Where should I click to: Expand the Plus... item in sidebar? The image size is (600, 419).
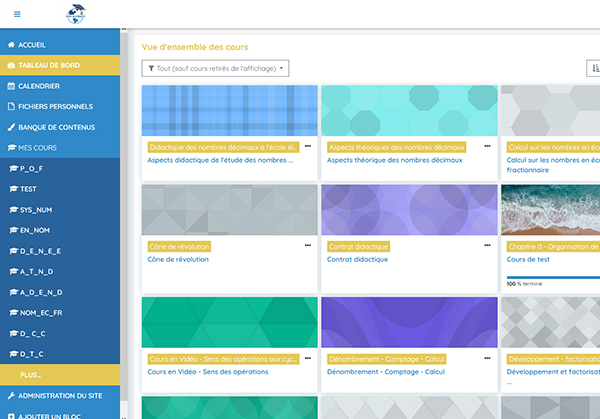tap(31, 374)
